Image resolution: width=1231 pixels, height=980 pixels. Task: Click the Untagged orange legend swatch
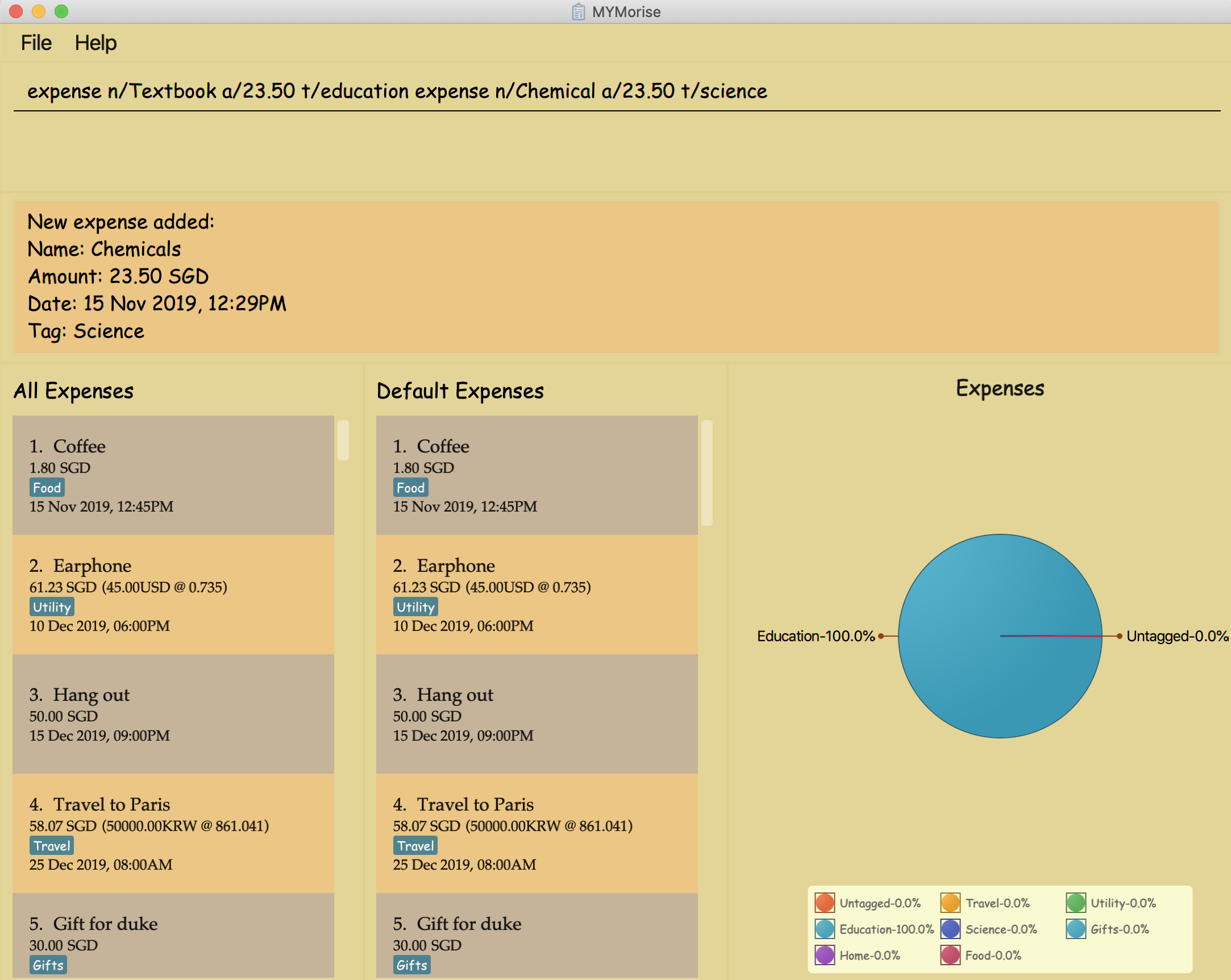click(x=825, y=903)
